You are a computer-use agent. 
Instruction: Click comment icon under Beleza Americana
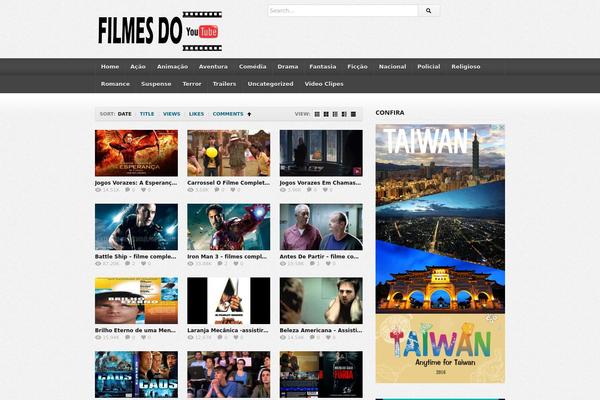(x=312, y=337)
